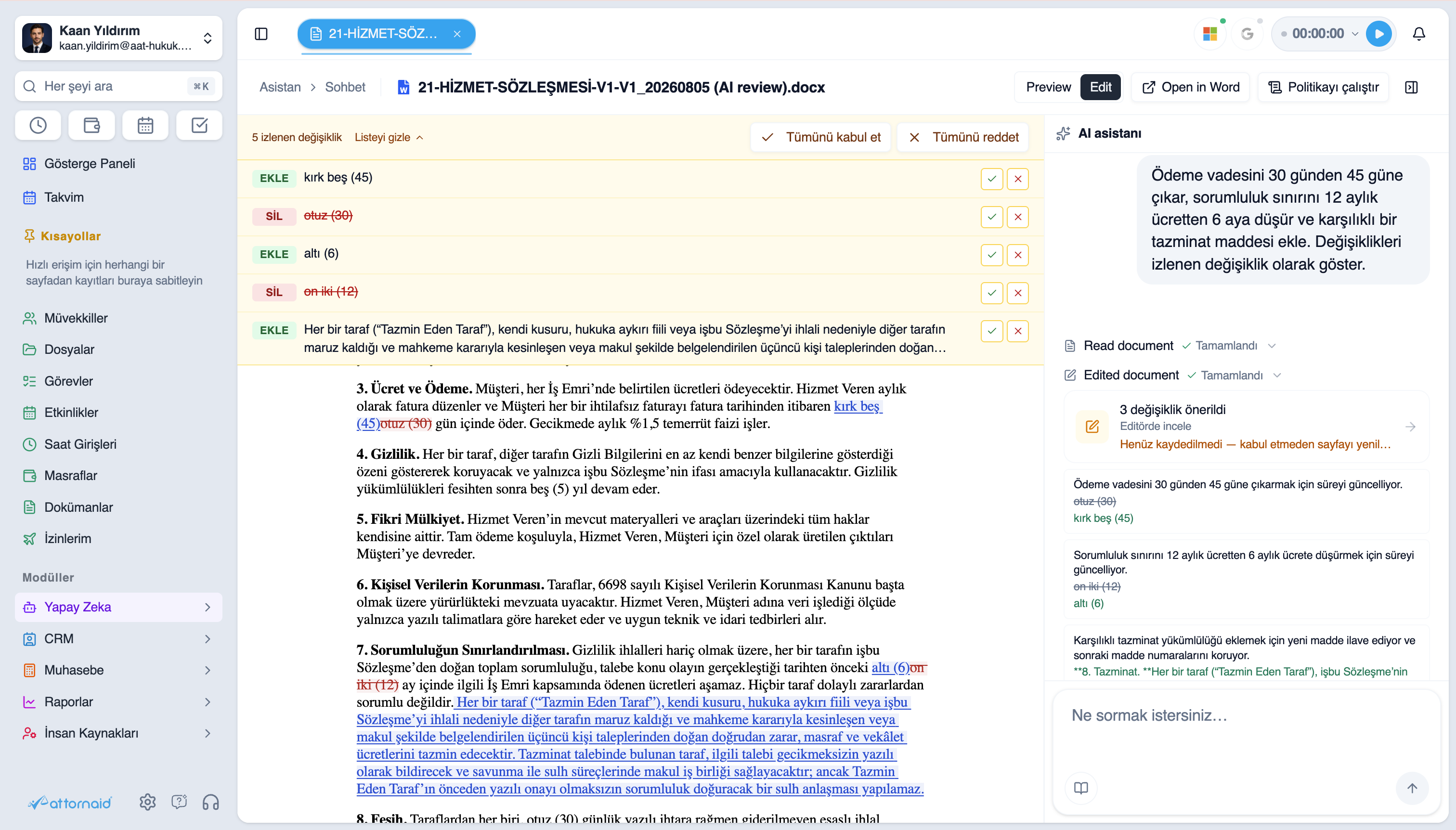This screenshot has height=830, width=1456.
Task: Reject the 'Tazmin Eden Taraf' clause insertion
Action: coord(1017,331)
